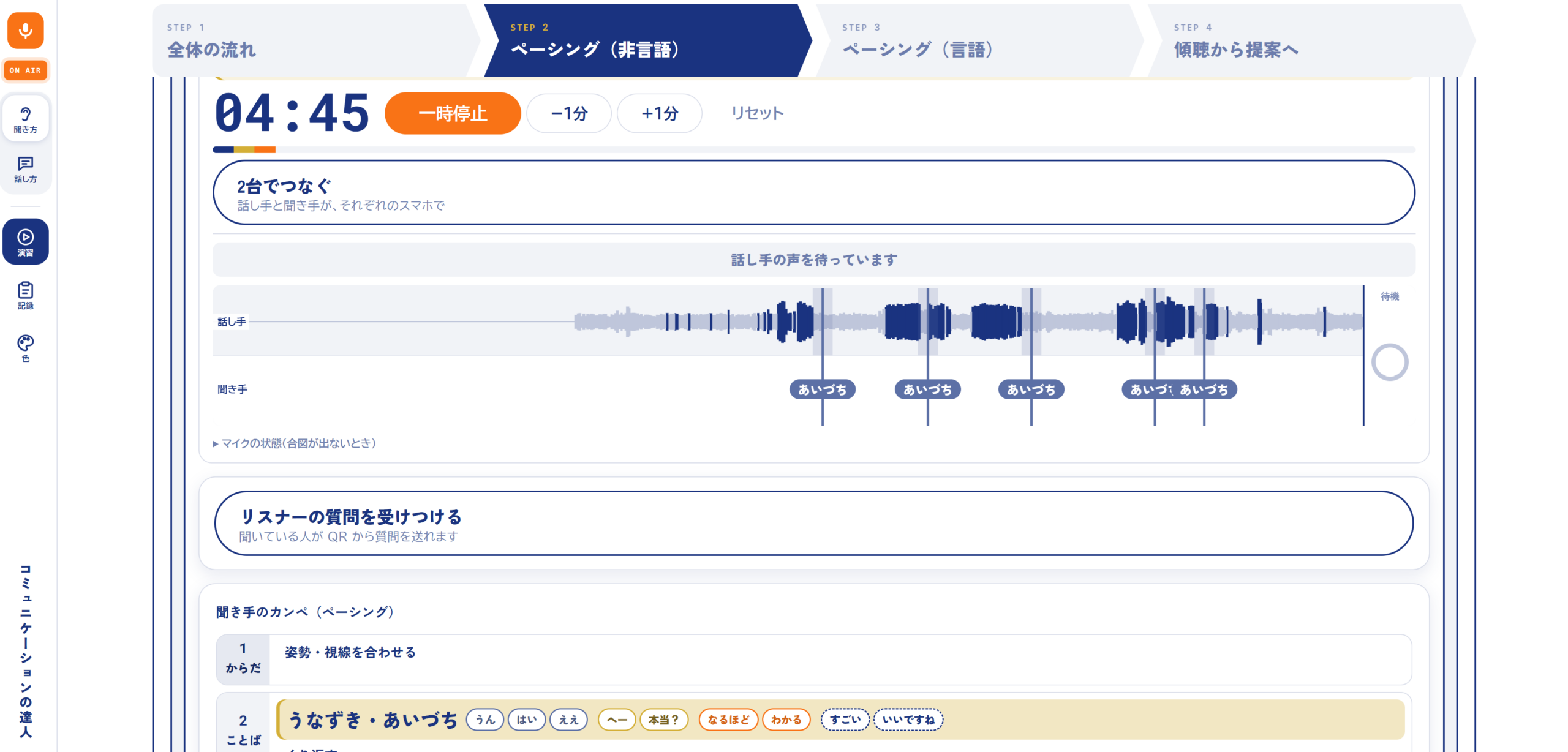Image resolution: width=1568 pixels, height=752 pixels.
Task: Open the 記録 clipboard icon
Action: coord(25,296)
